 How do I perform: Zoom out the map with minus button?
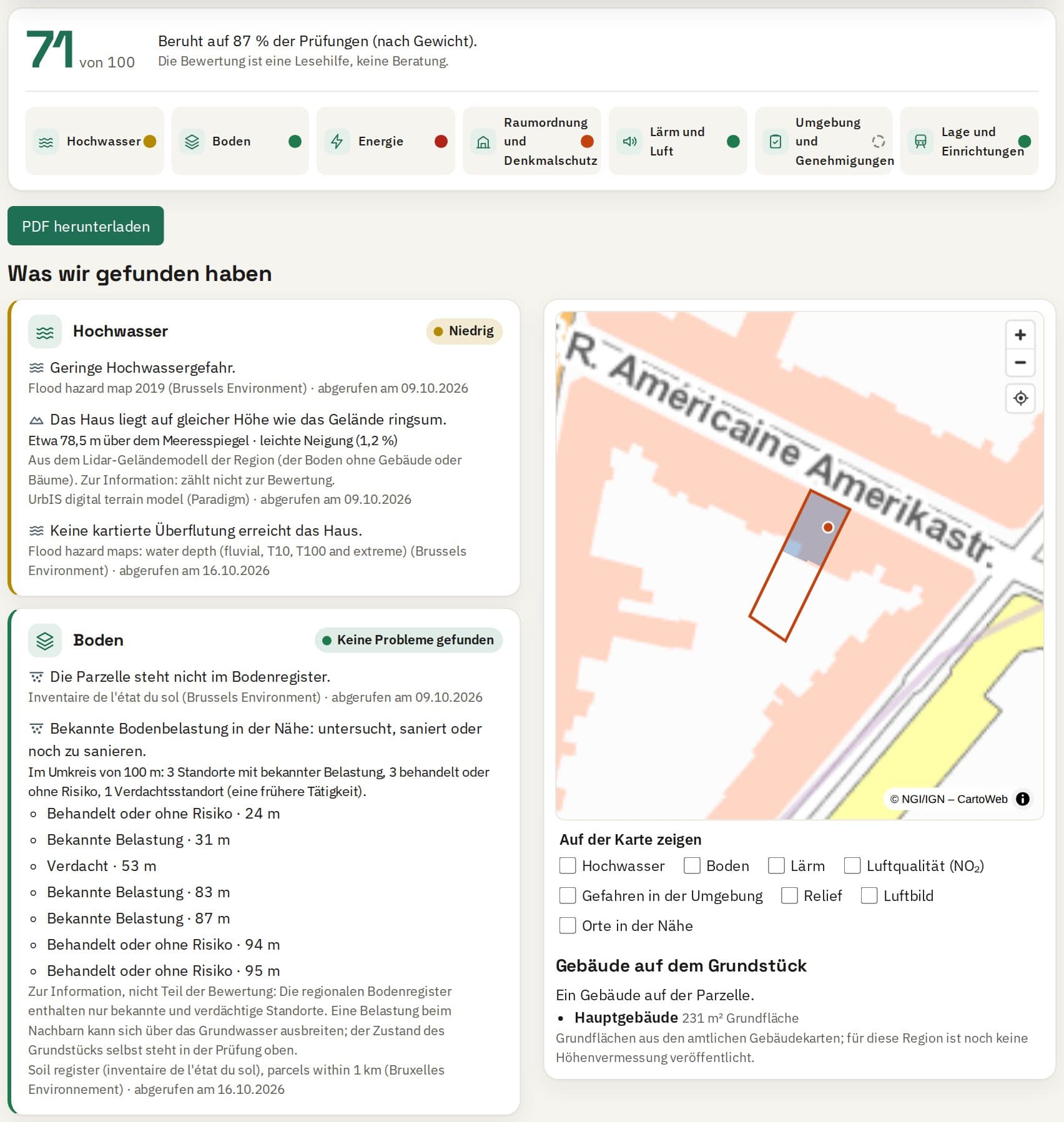pos(1020,363)
